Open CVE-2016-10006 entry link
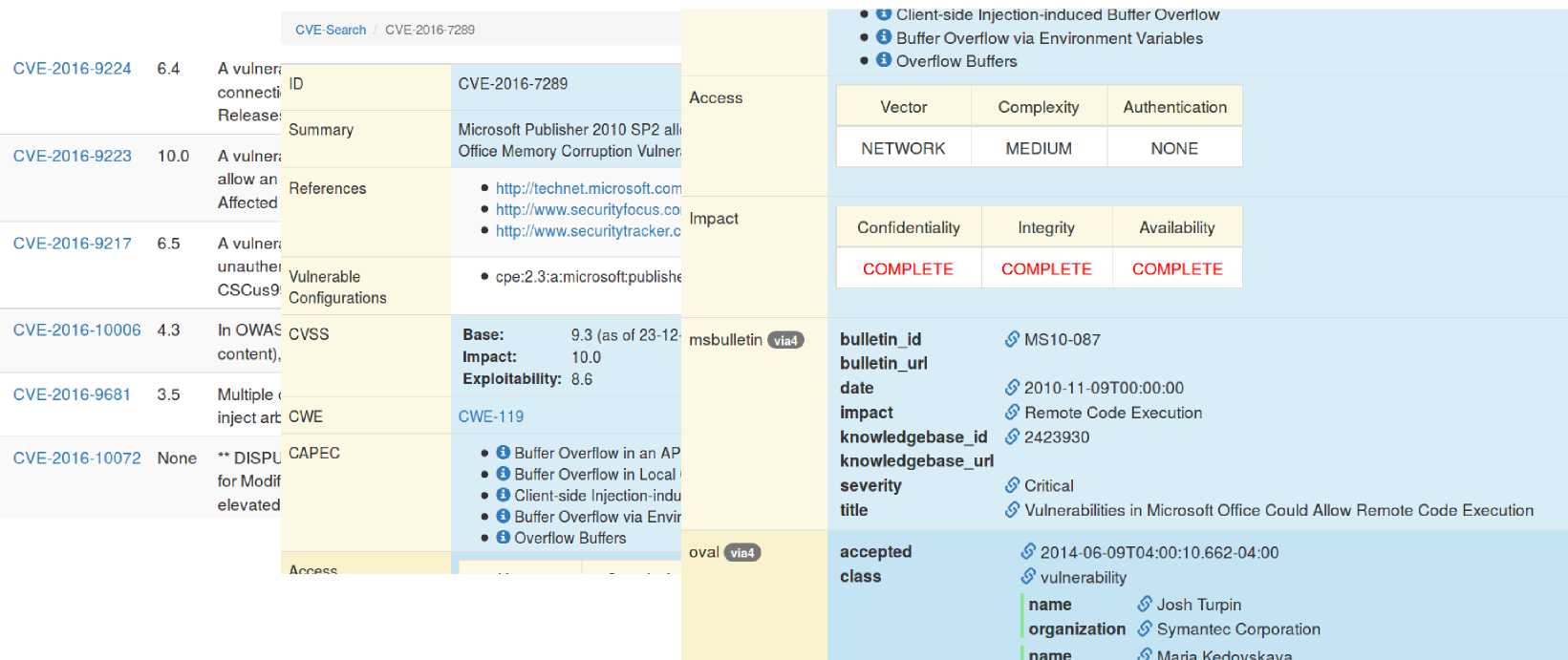1568x660 pixels. [x=76, y=330]
